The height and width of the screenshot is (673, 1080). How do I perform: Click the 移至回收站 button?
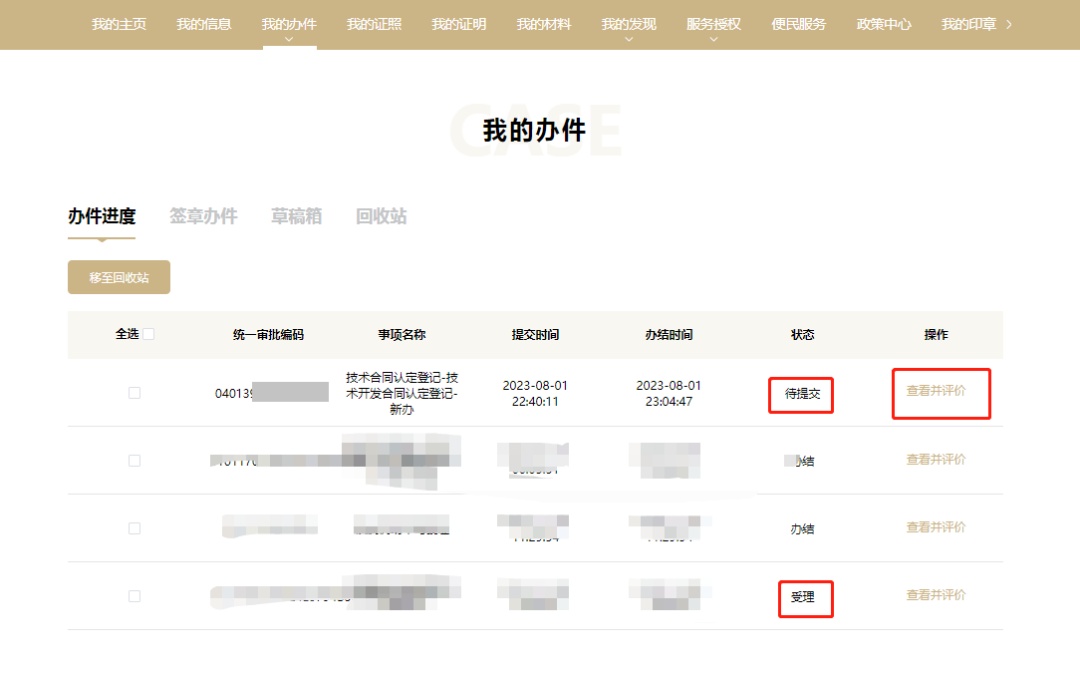pos(118,276)
